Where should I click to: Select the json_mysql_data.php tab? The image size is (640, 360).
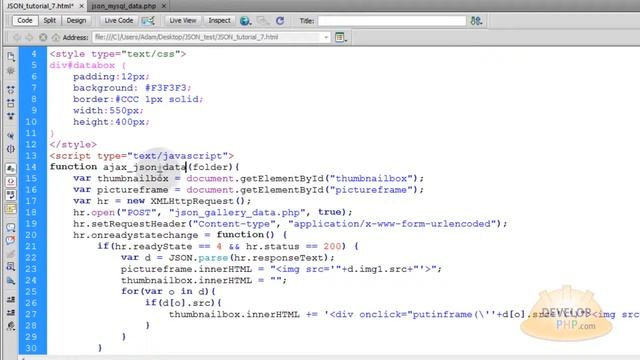(x=124, y=6)
